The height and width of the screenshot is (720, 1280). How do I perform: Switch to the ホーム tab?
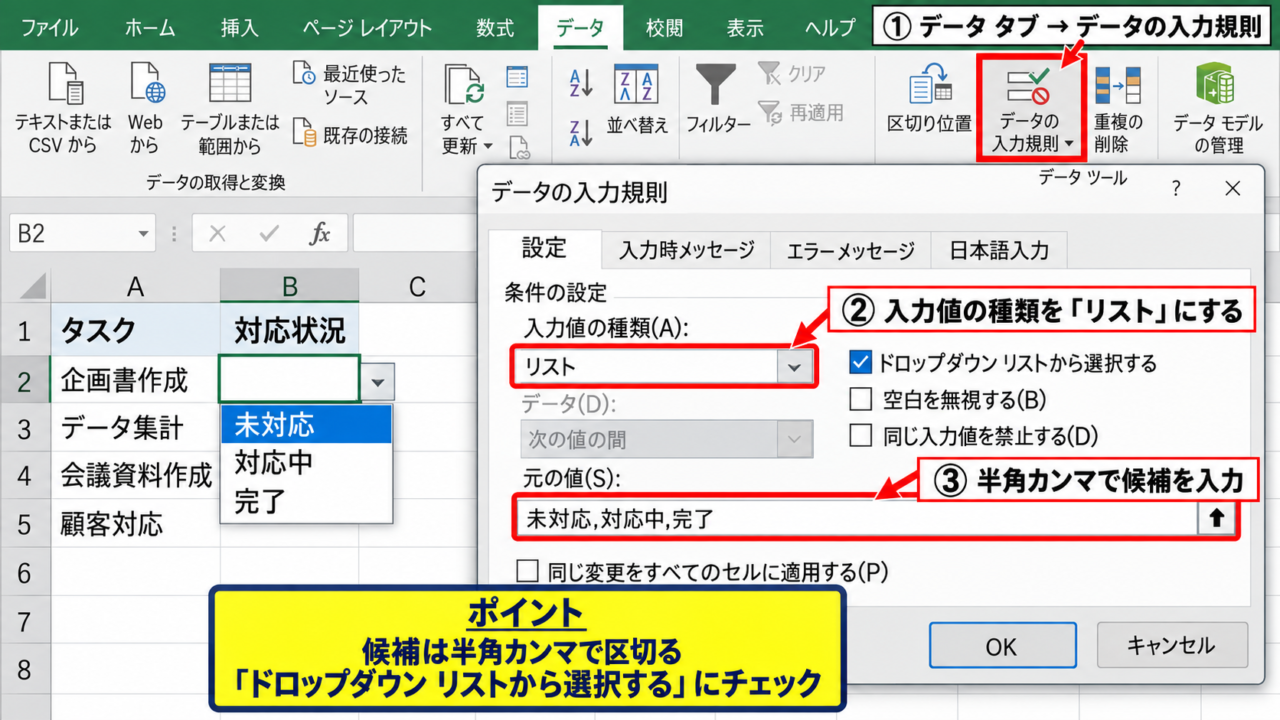point(150,27)
